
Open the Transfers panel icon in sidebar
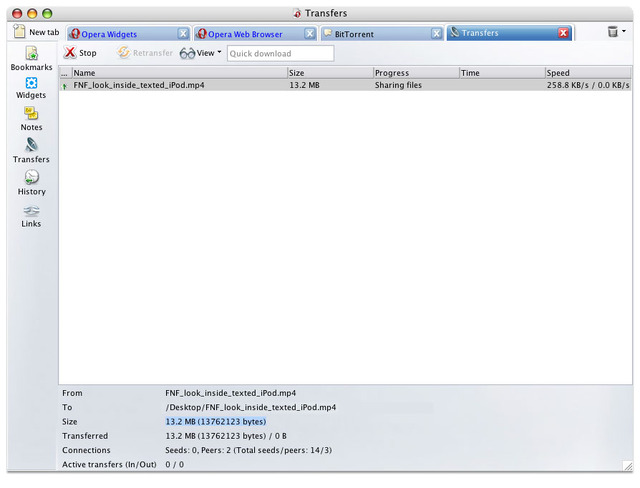click(x=31, y=145)
